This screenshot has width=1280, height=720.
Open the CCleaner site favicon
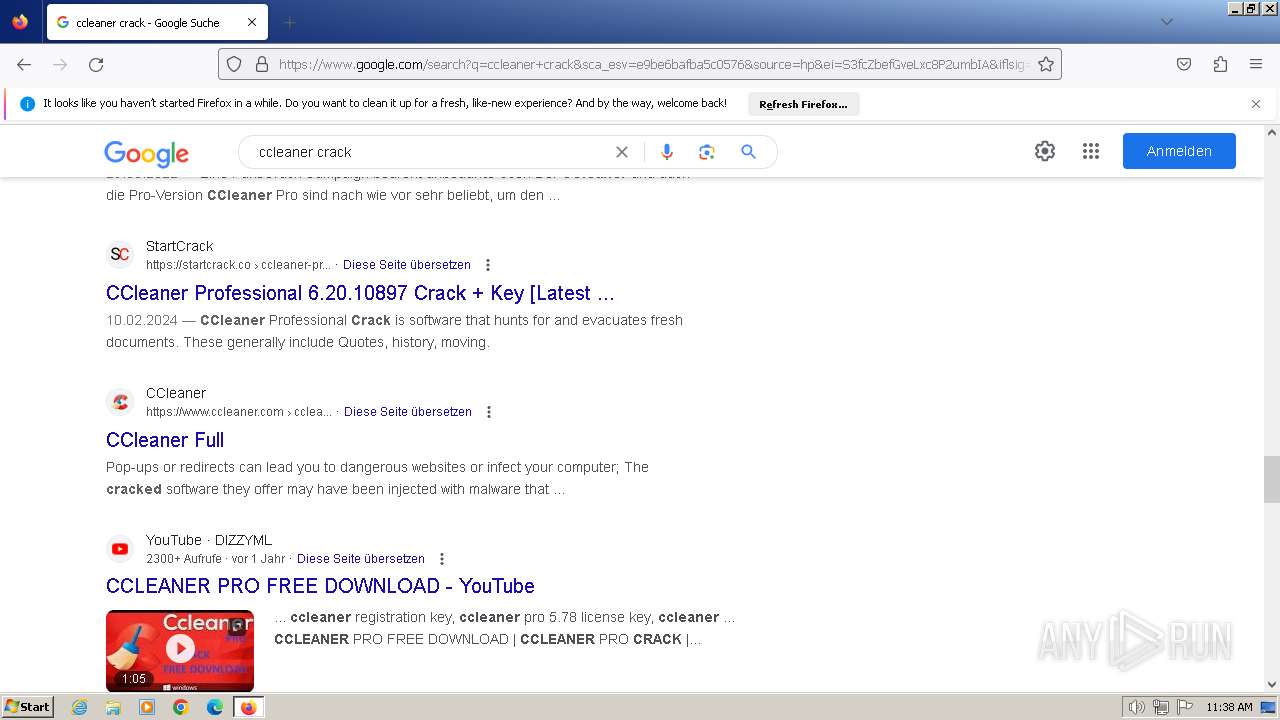(120, 402)
